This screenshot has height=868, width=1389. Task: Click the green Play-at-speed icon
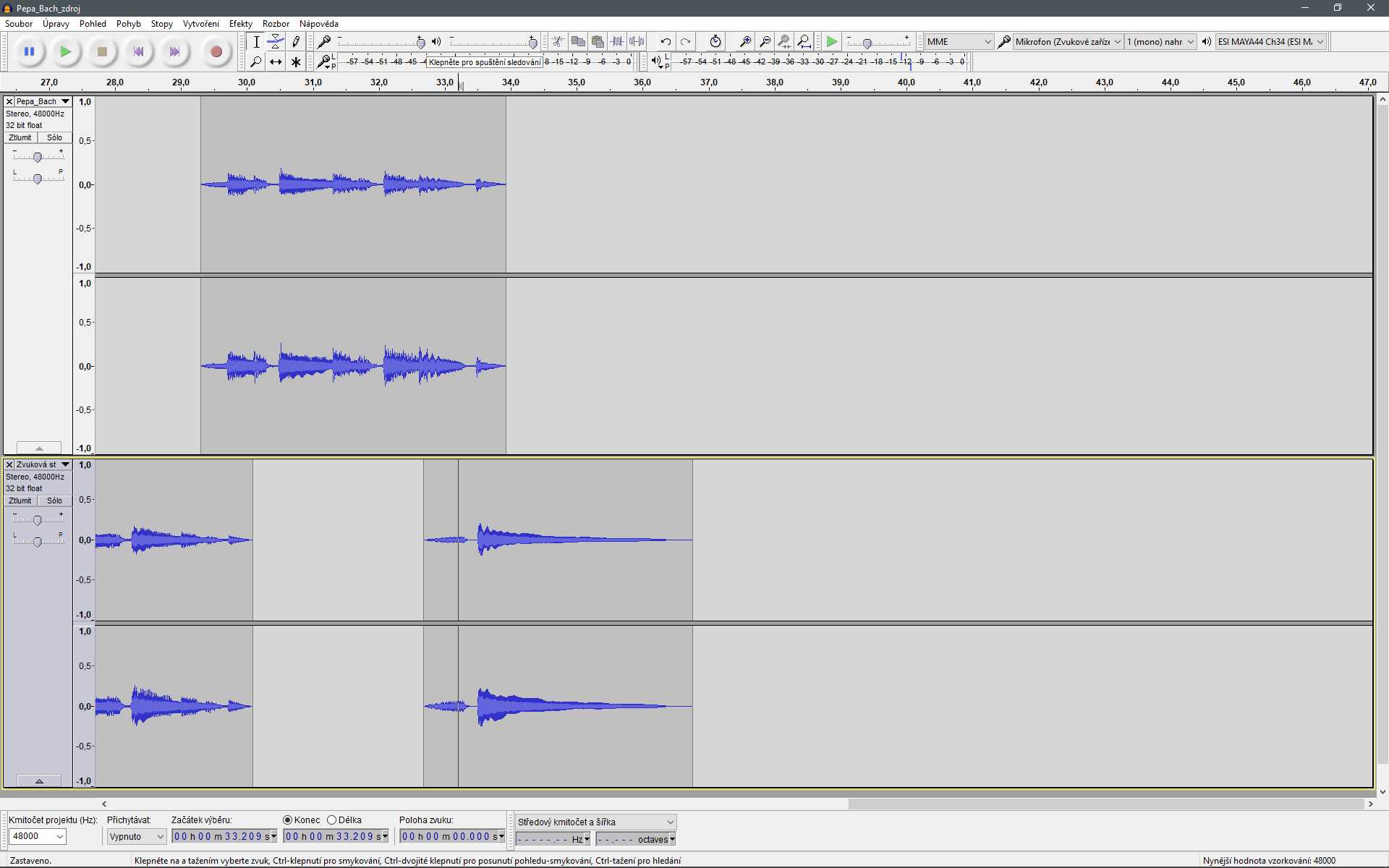[832, 41]
